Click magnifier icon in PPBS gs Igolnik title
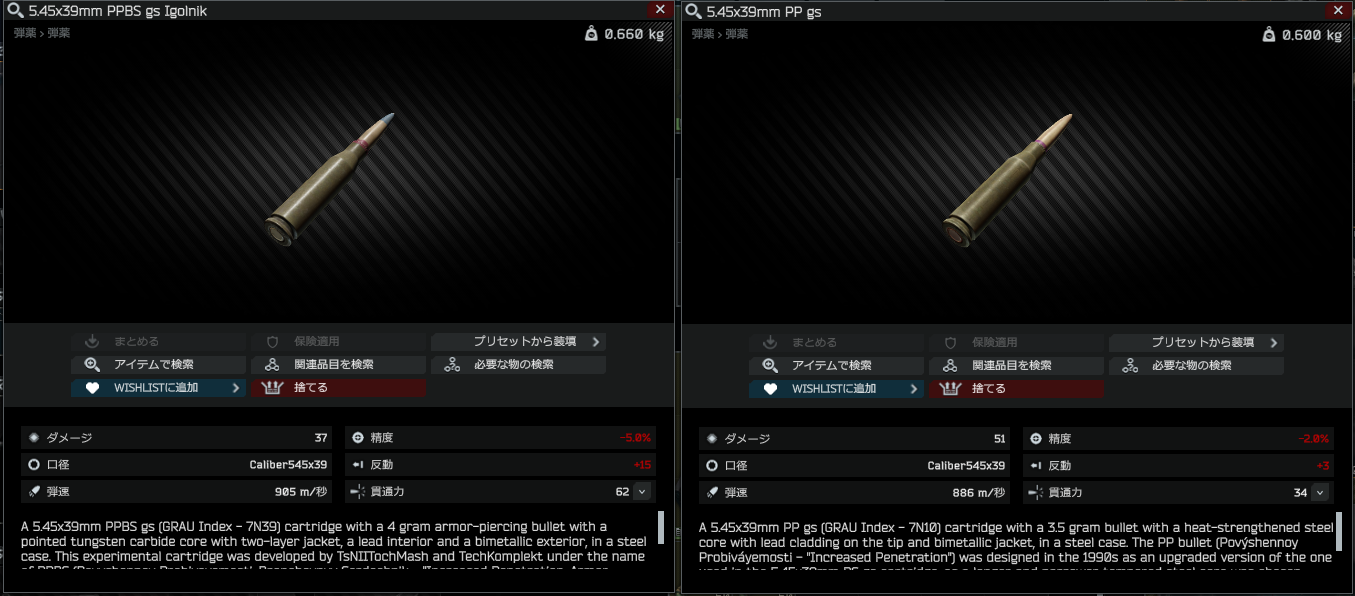 14,11
